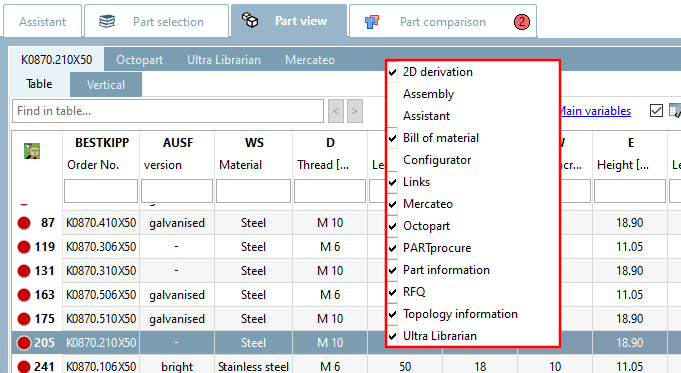Switch to Table view

point(39,84)
